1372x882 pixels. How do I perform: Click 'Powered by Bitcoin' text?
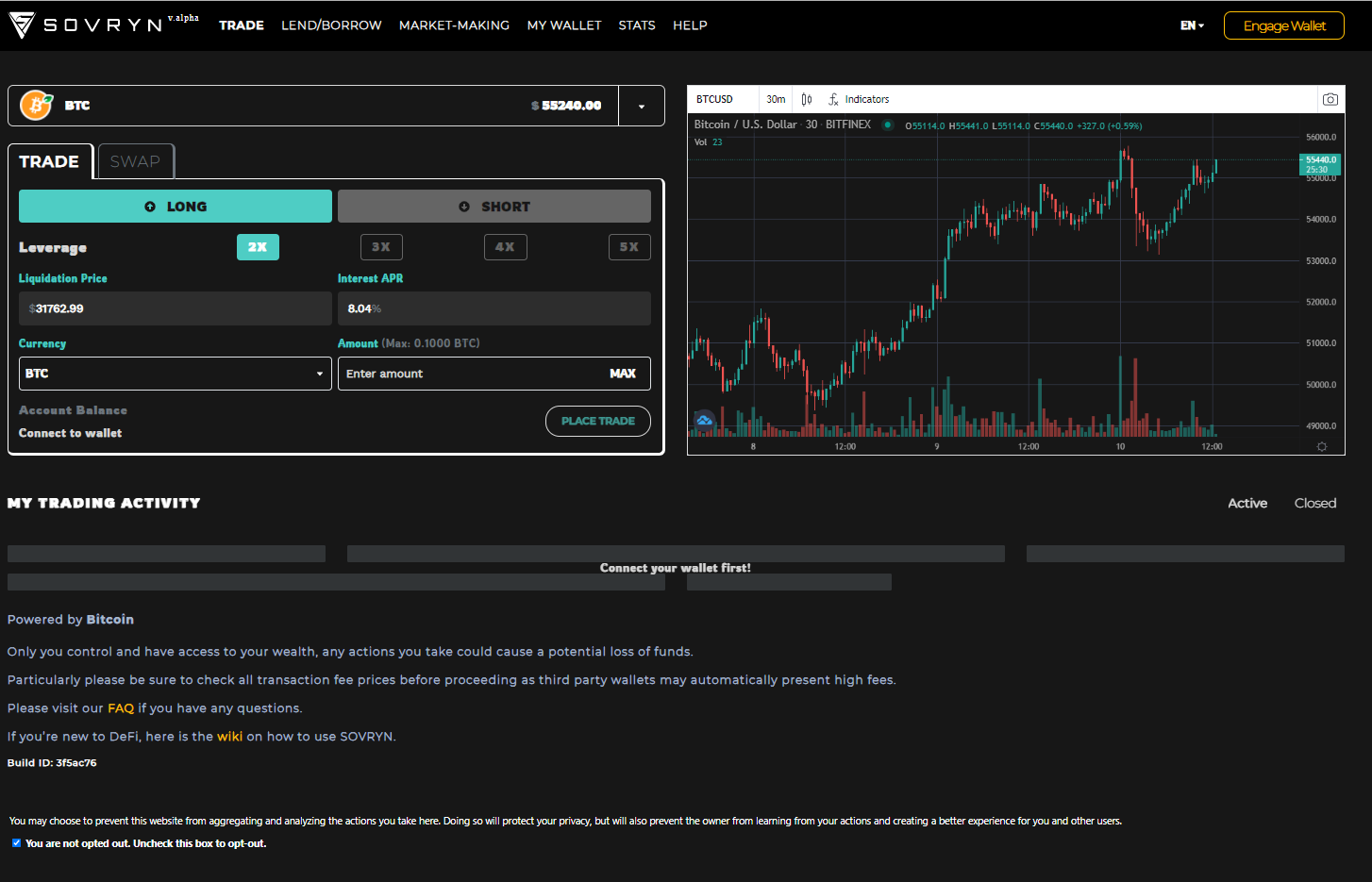click(x=71, y=620)
